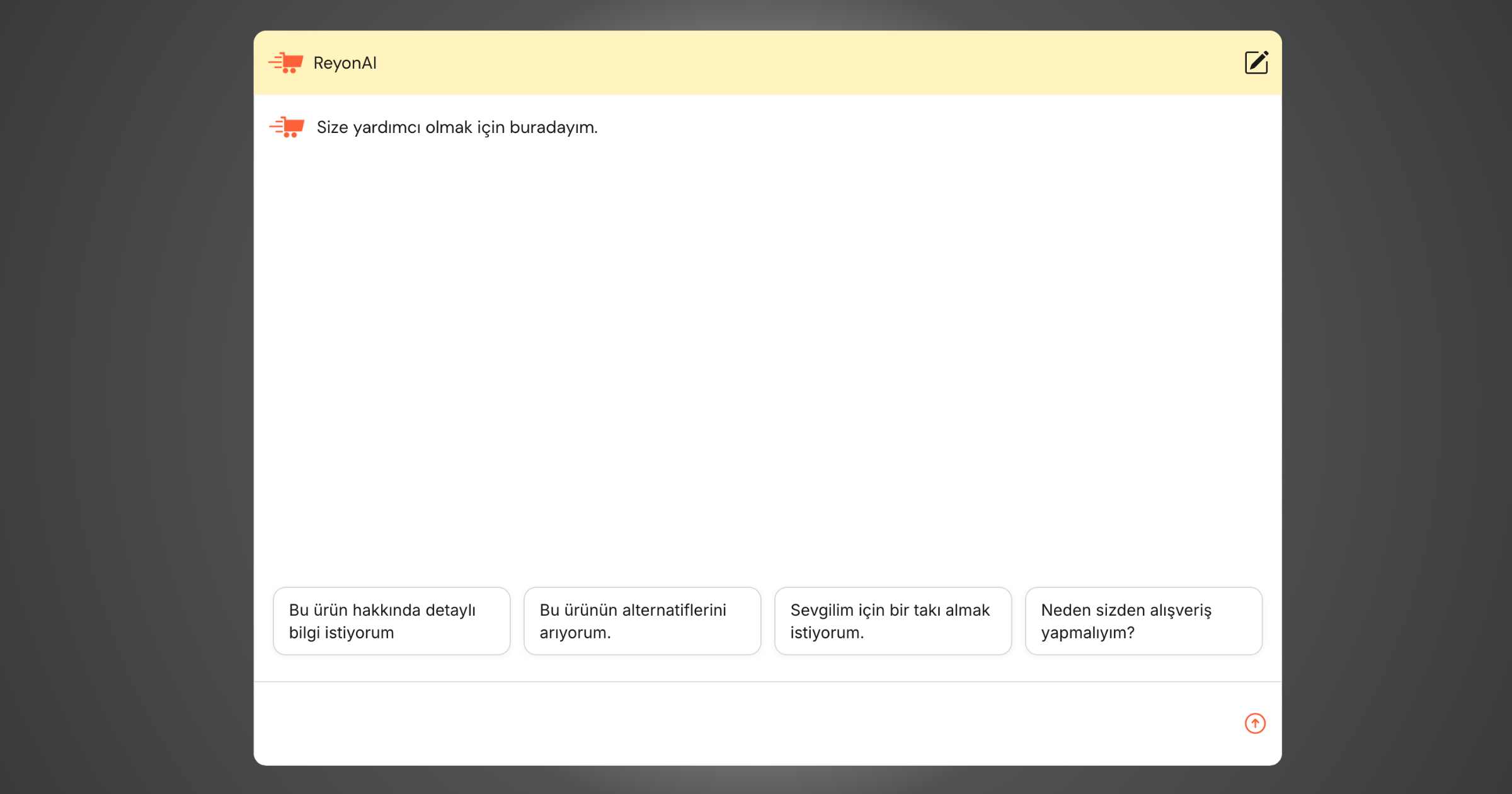The width and height of the screenshot is (1512, 794).
Task: Pick 'Sevgilim için bir takı almak istiyorum.'
Action: tap(893, 621)
